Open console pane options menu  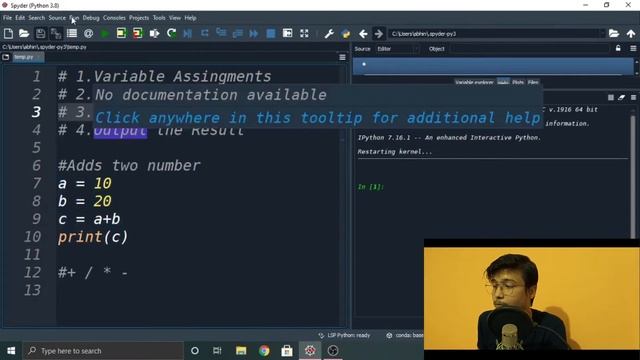click(633, 98)
